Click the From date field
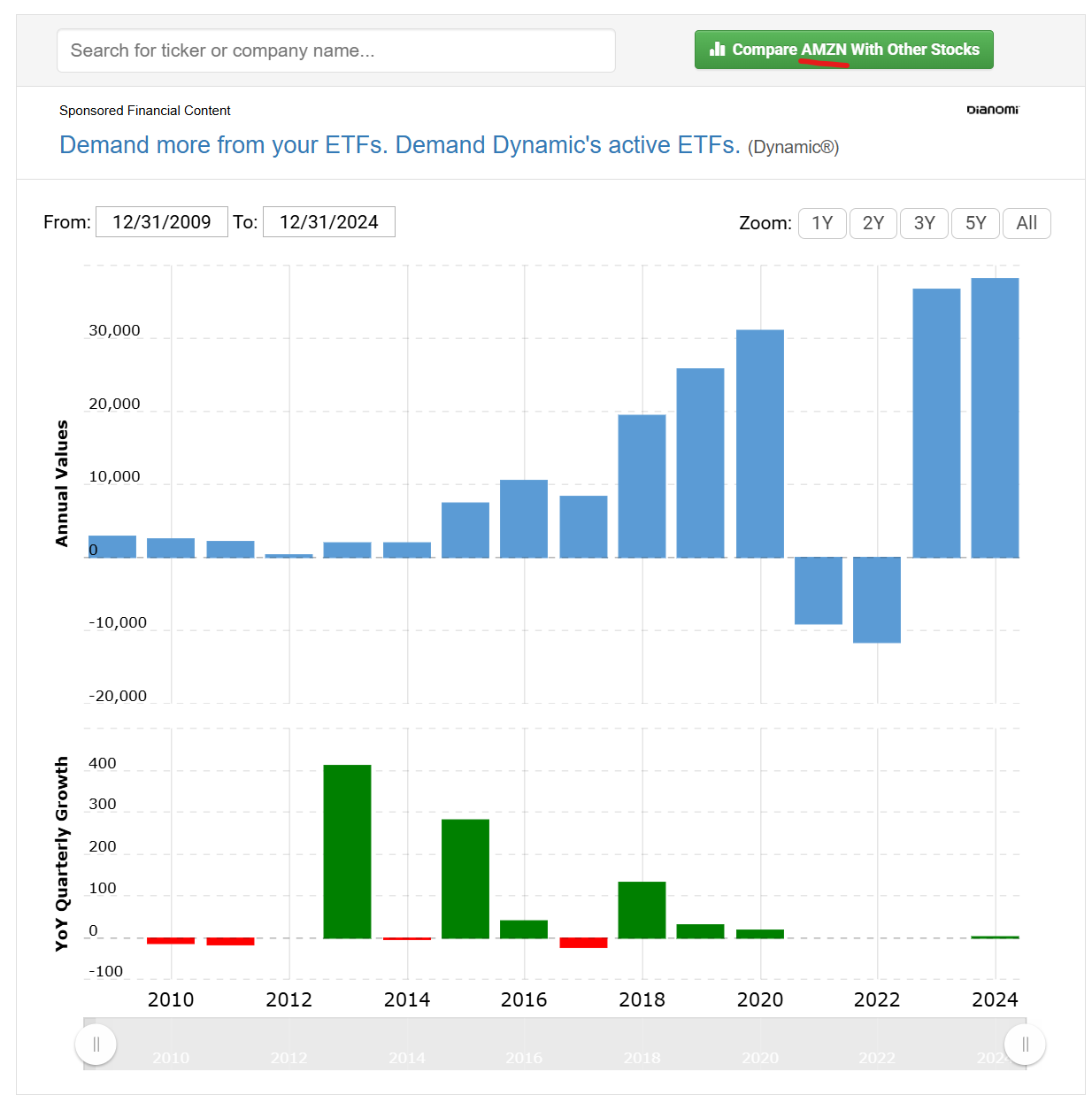The width and height of the screenshot is (1092, 1103). click(x=162, y=222)
